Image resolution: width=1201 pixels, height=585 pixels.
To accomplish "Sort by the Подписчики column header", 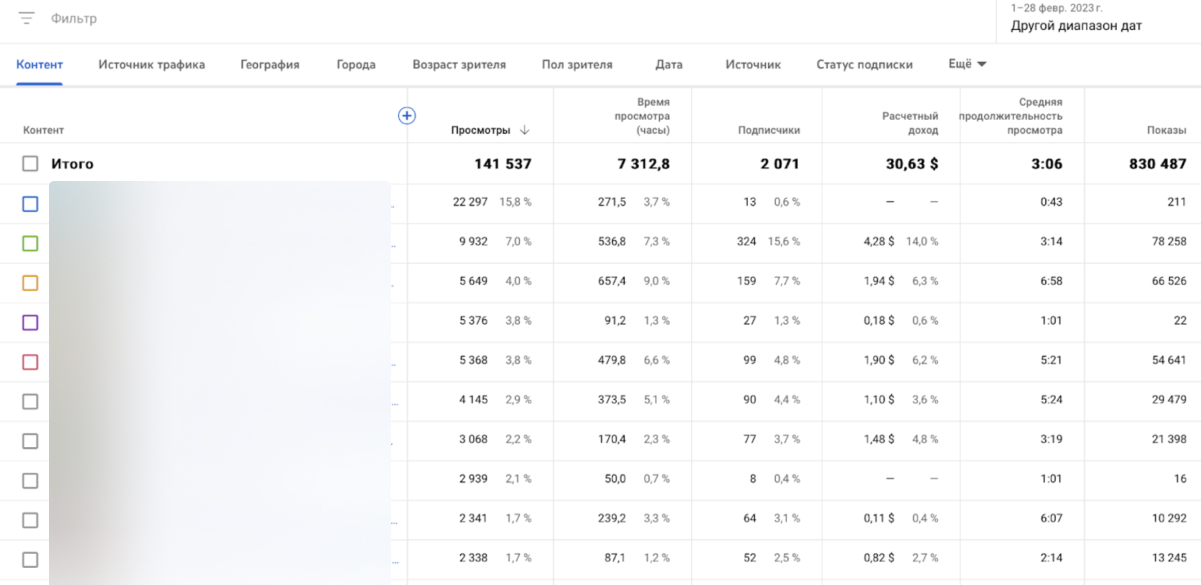I will [x=769, y=130].
